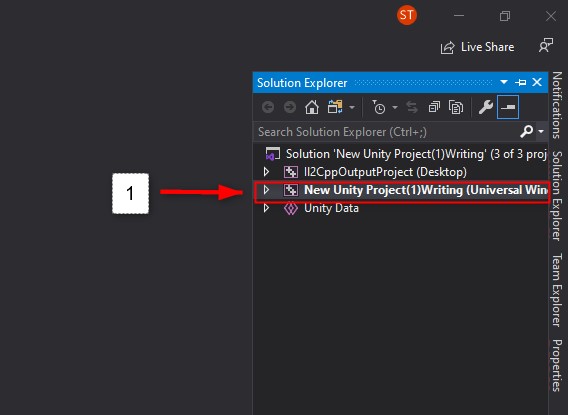Screen dimensions: 568x415
Task: Sync with Active Document
Action: (412, 108)
